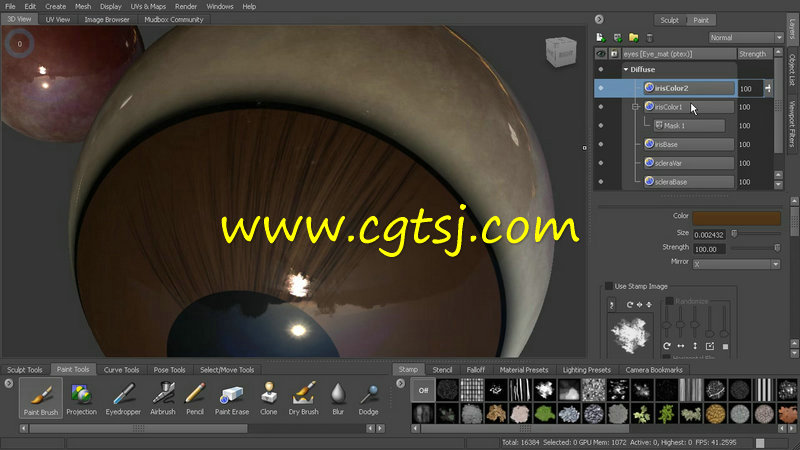Click the Strength value field
This screenshot has height=450, width=800.
click(x=709, y=249)
